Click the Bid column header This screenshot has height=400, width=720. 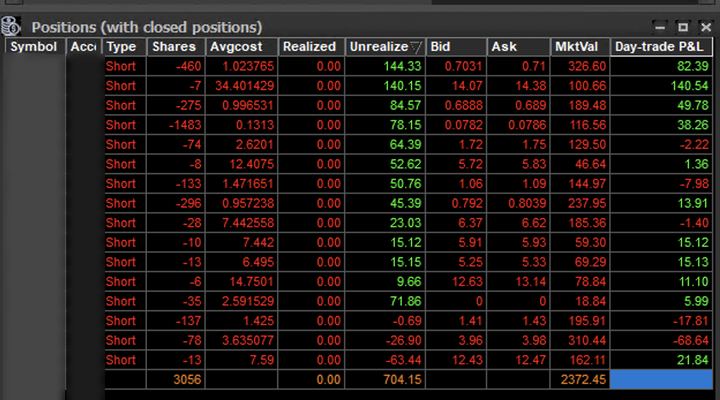pos(456,47)
